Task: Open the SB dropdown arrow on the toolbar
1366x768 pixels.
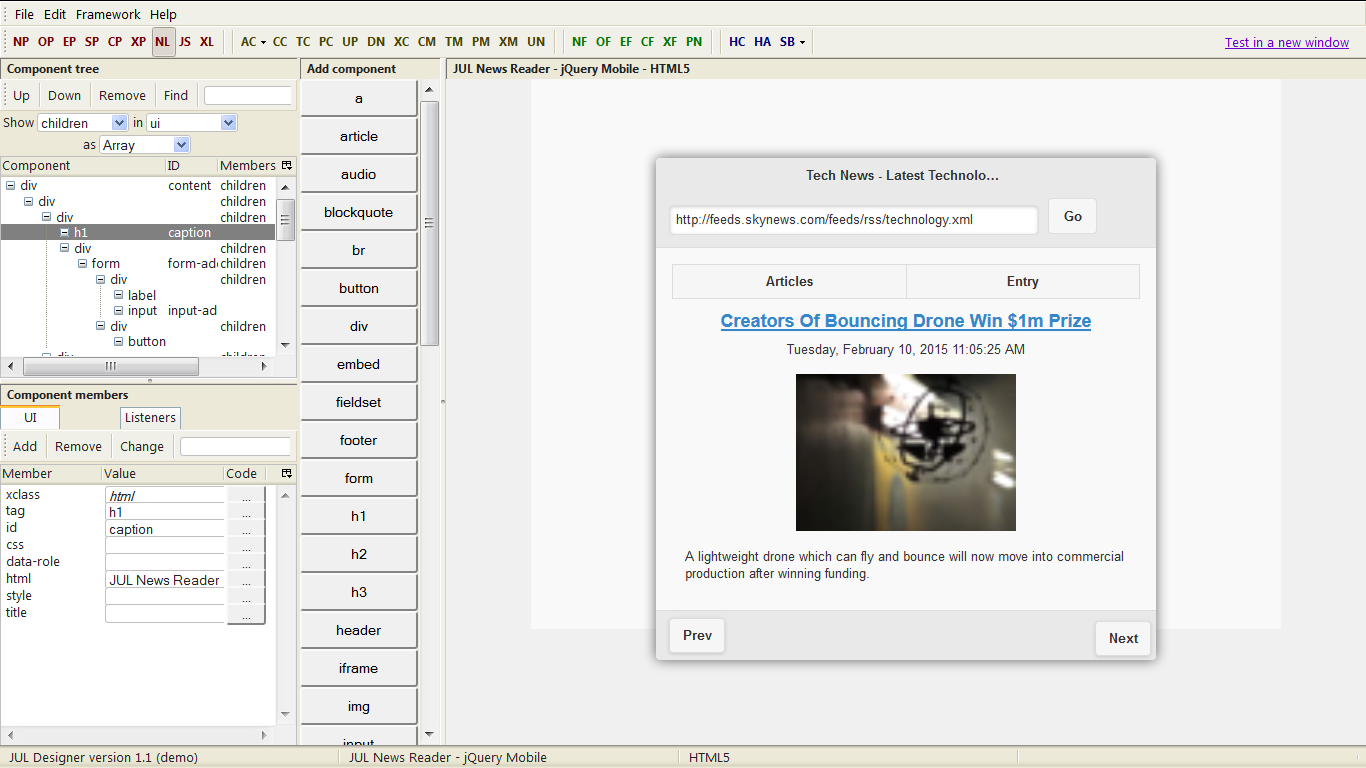Action: [x=804, y=41]
